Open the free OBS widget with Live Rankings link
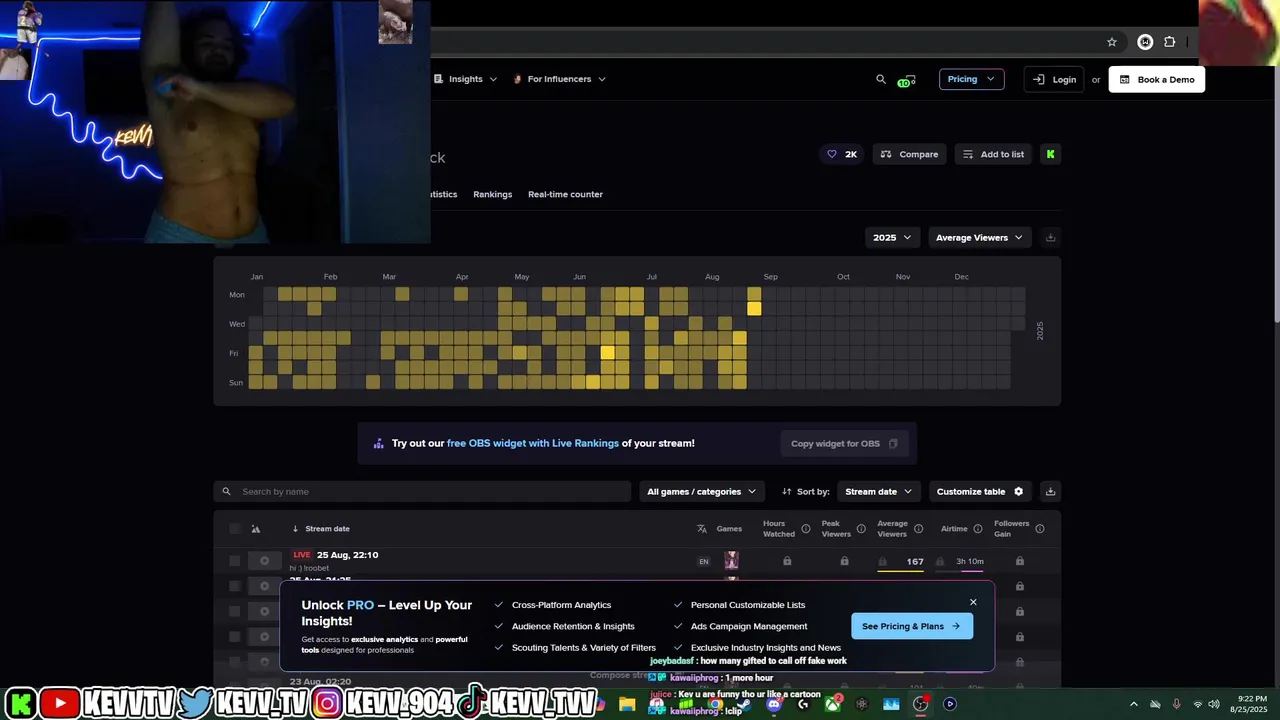Image resolution: width=1280 pixels, height=720 pixels. (533, 443)
